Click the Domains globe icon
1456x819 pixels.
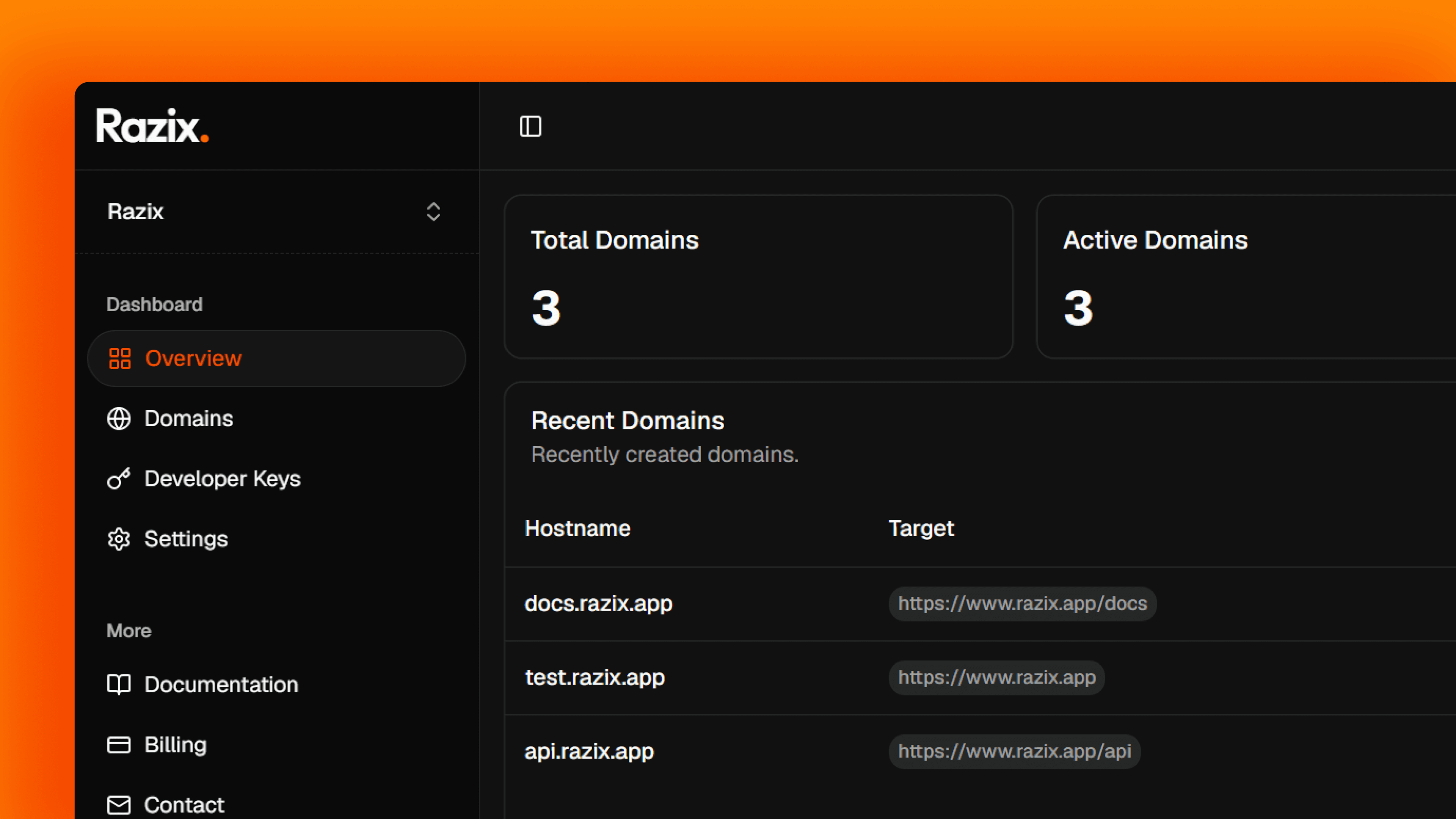tap(119, 419)
